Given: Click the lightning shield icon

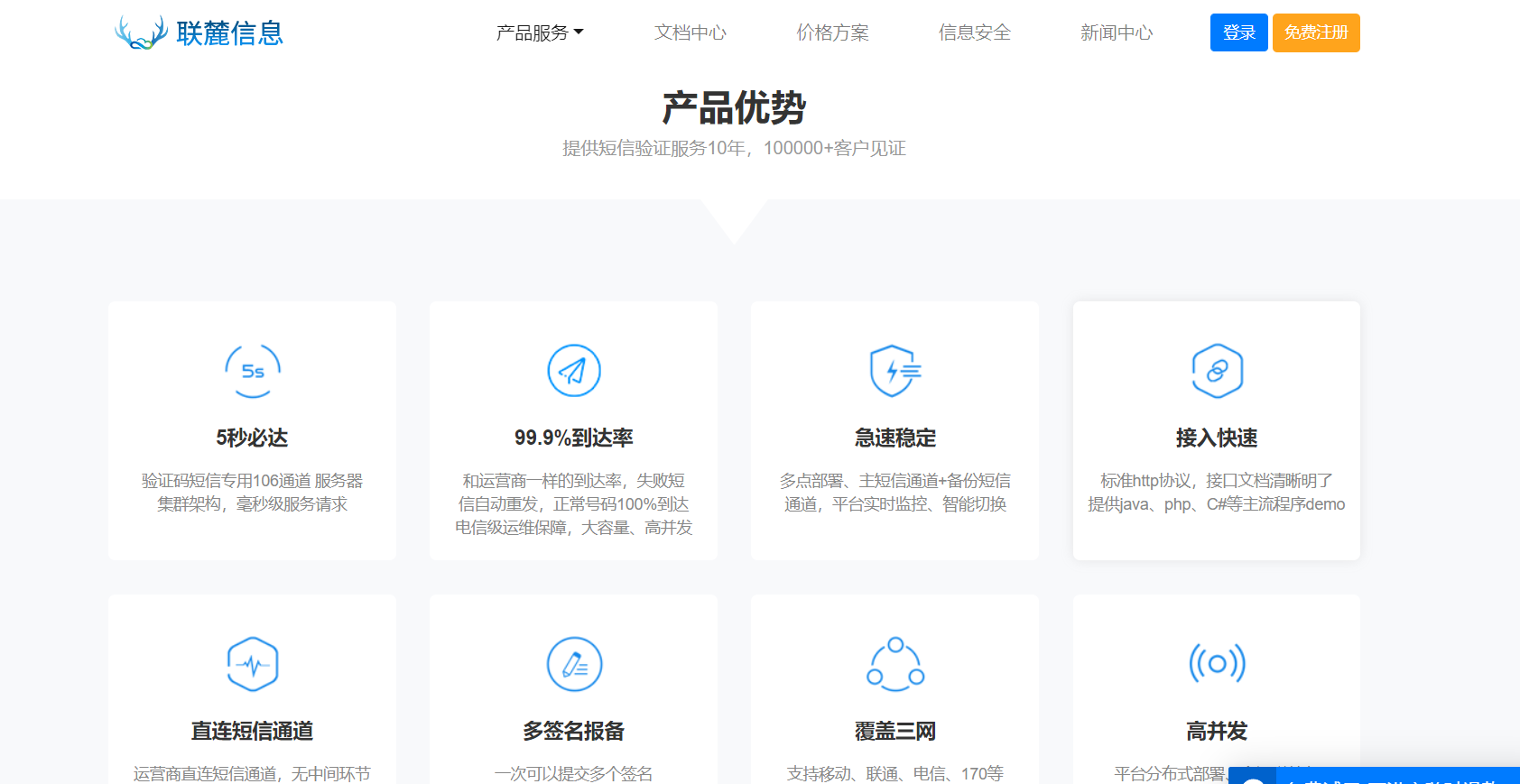Looking at the screenshot, I should pos(895,371).
